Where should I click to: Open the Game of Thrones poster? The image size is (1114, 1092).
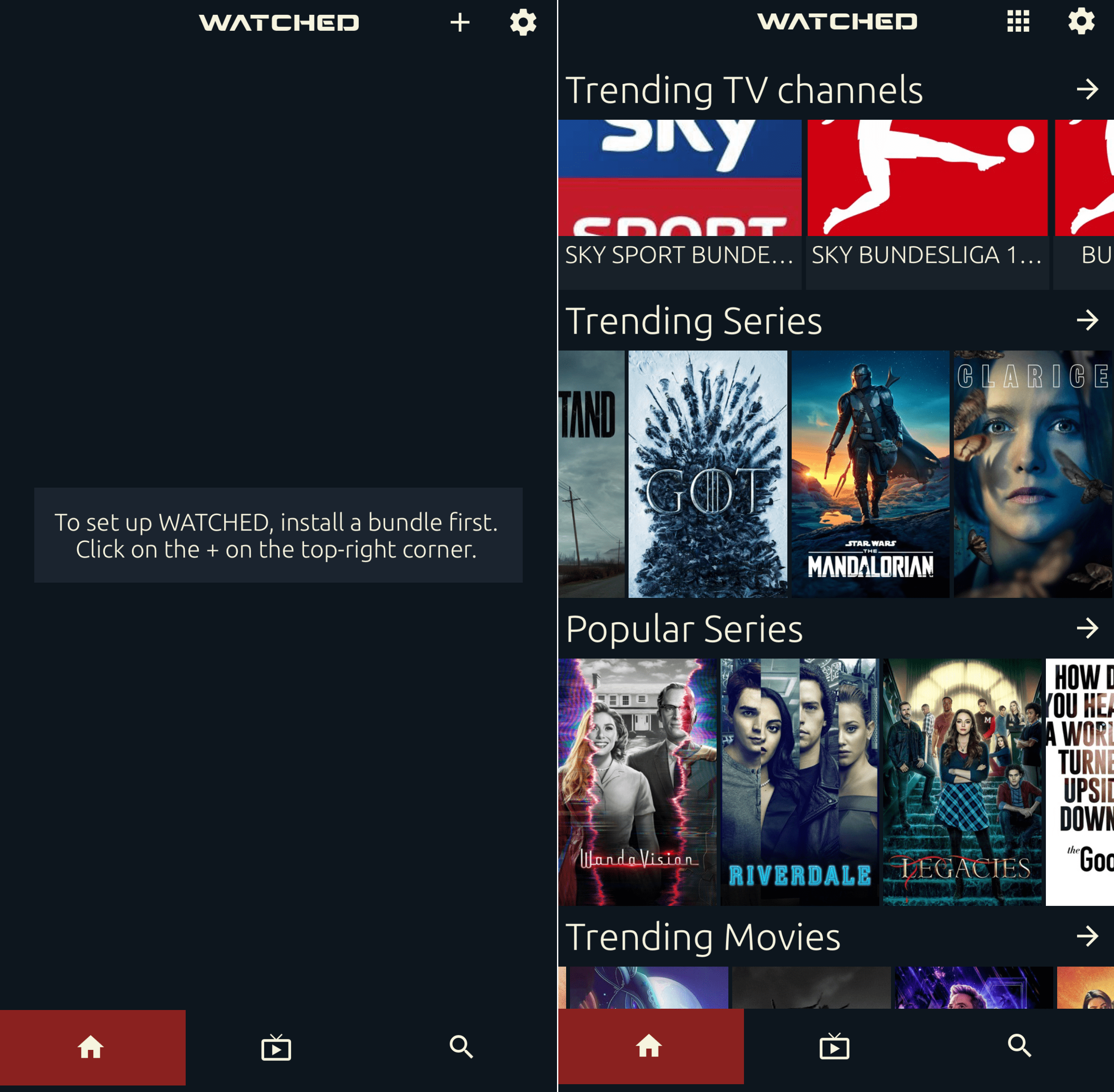click(708, 474)
